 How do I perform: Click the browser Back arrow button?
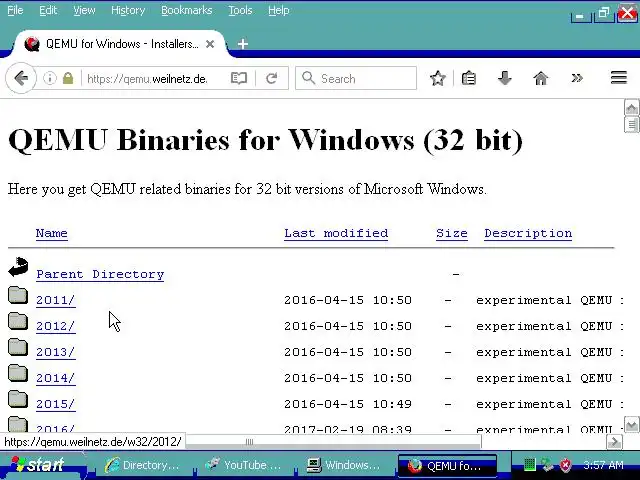click(x=21, y=78)
